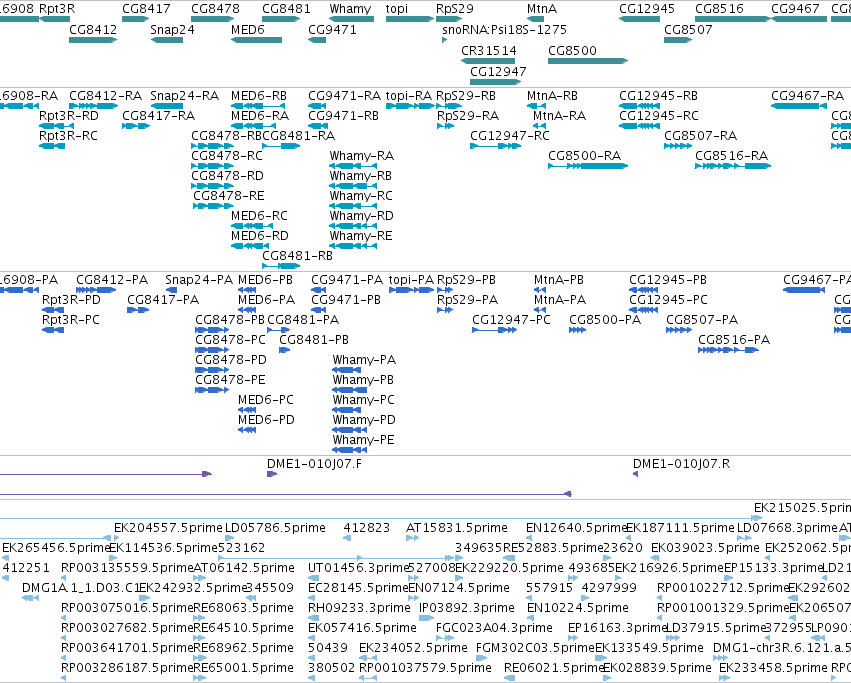Select protein MED6-PC
Viewport: 851px width, 683px height.
click(265, 400)
